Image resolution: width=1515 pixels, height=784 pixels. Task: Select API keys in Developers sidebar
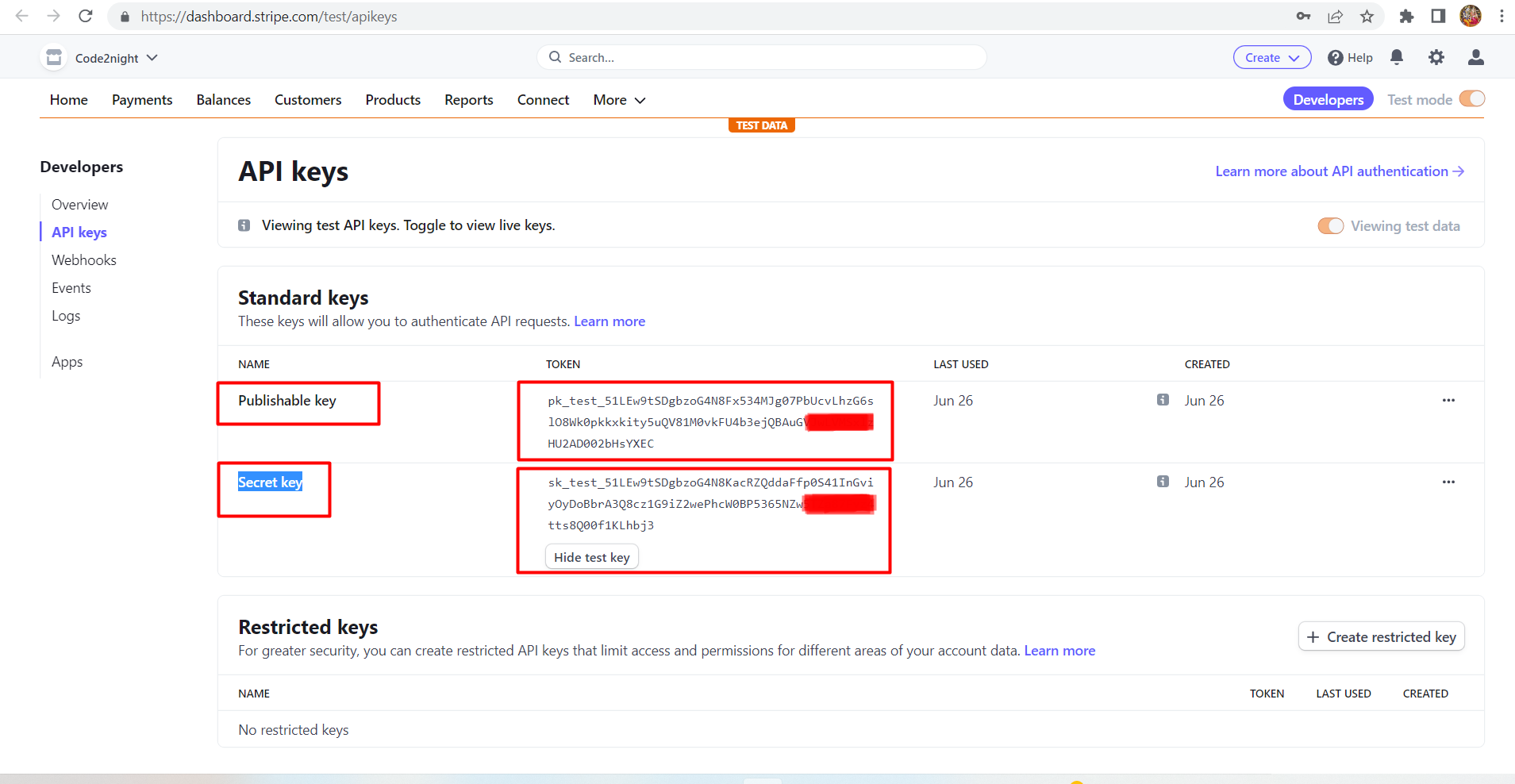click(79, 233)
